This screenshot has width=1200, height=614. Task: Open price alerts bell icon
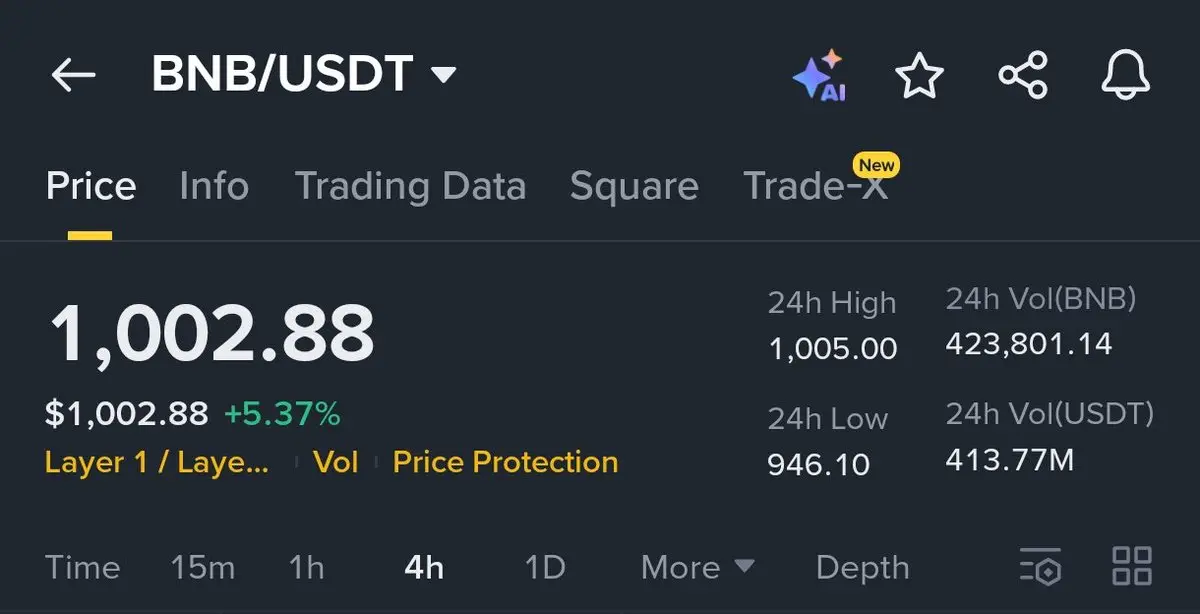[1127, 76]
